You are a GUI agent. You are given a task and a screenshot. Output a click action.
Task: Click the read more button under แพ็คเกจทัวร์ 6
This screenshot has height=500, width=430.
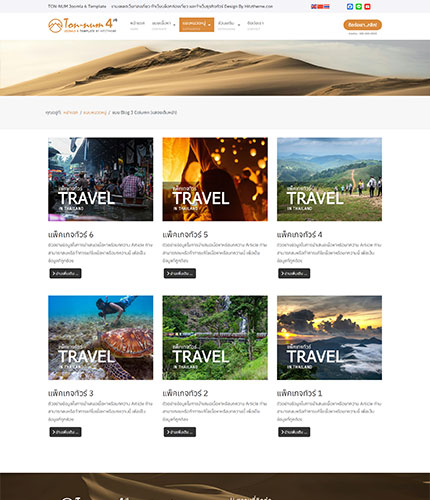coord(65,273)
